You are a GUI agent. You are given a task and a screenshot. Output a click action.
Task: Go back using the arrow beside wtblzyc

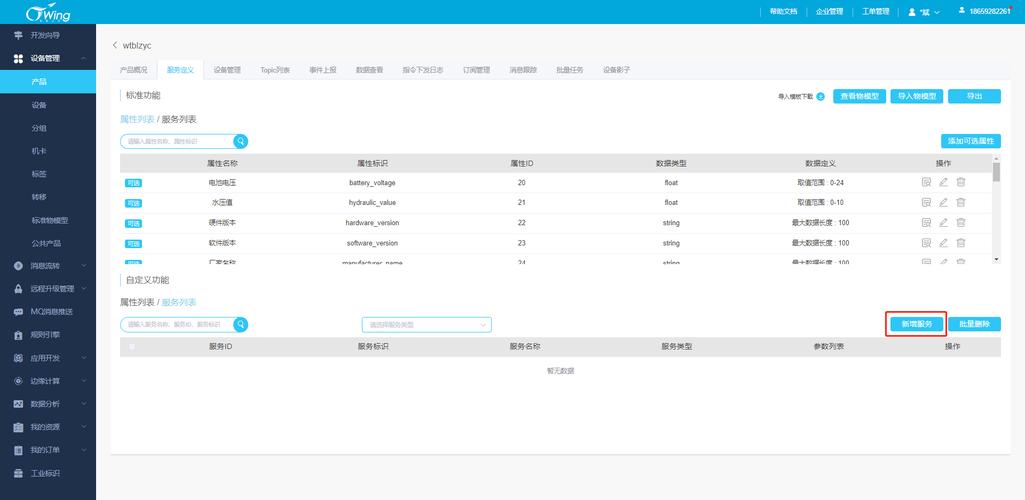(115, 45)
